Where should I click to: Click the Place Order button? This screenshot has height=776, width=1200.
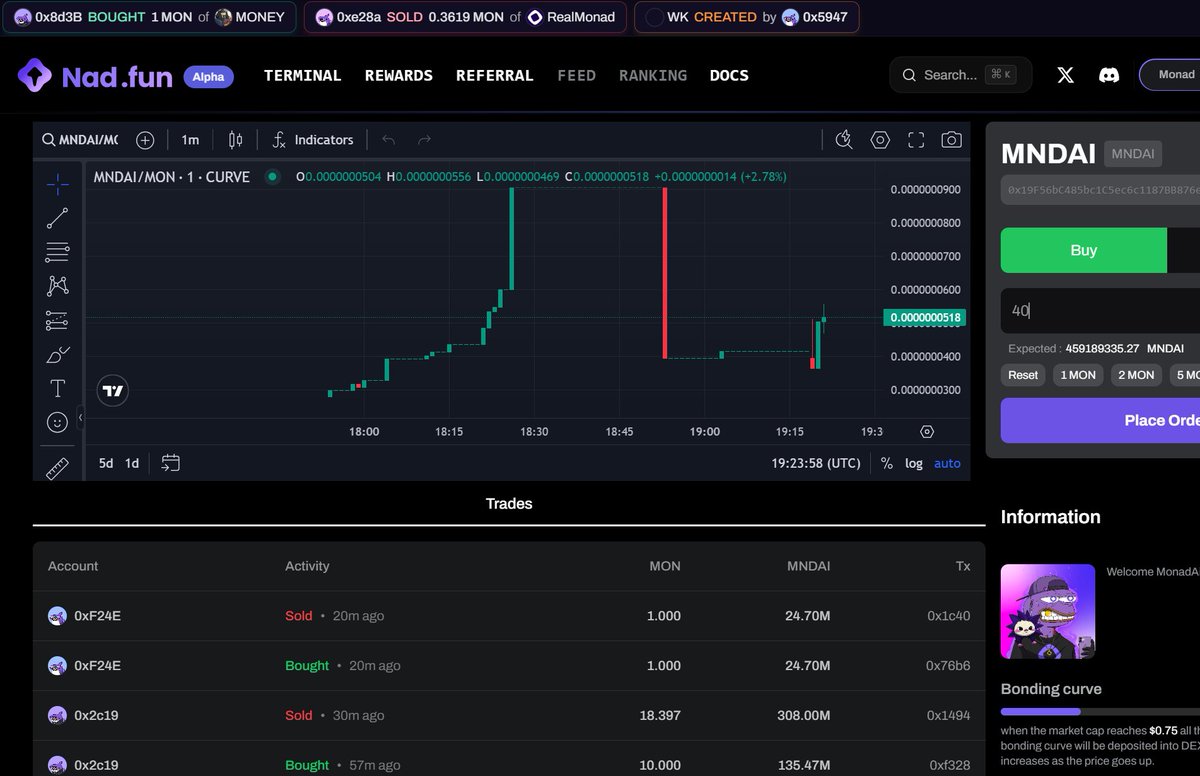pyautogui.click(x=1100, y=420)
